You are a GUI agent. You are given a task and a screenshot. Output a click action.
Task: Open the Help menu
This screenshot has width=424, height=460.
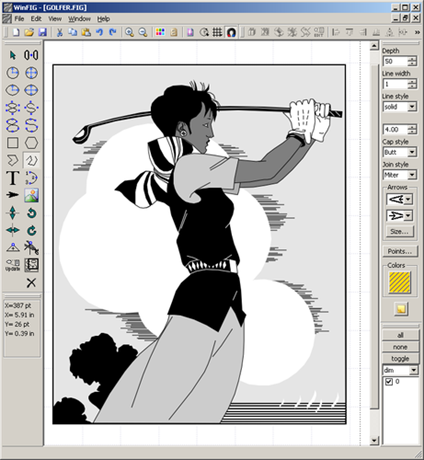click(103, 19)
